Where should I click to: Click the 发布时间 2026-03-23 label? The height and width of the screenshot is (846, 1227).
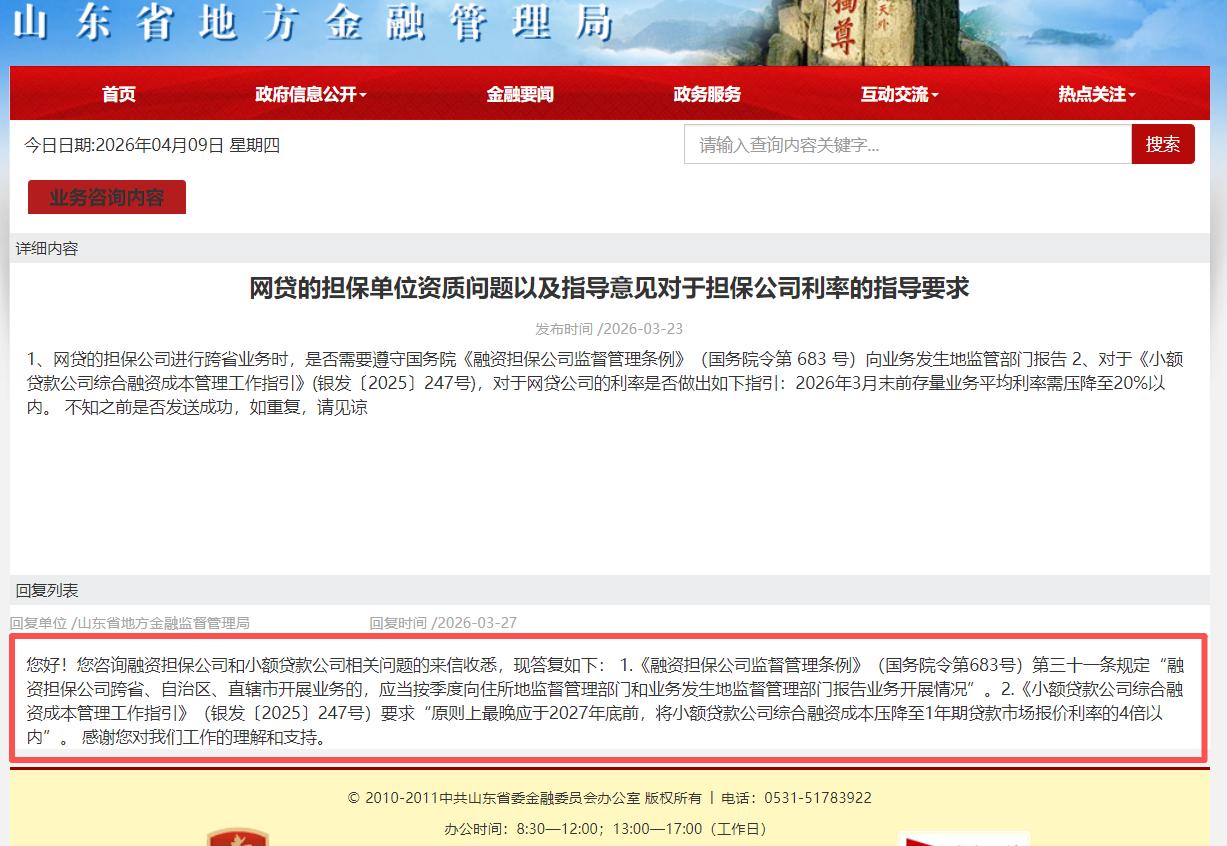[x=609, y=328]
